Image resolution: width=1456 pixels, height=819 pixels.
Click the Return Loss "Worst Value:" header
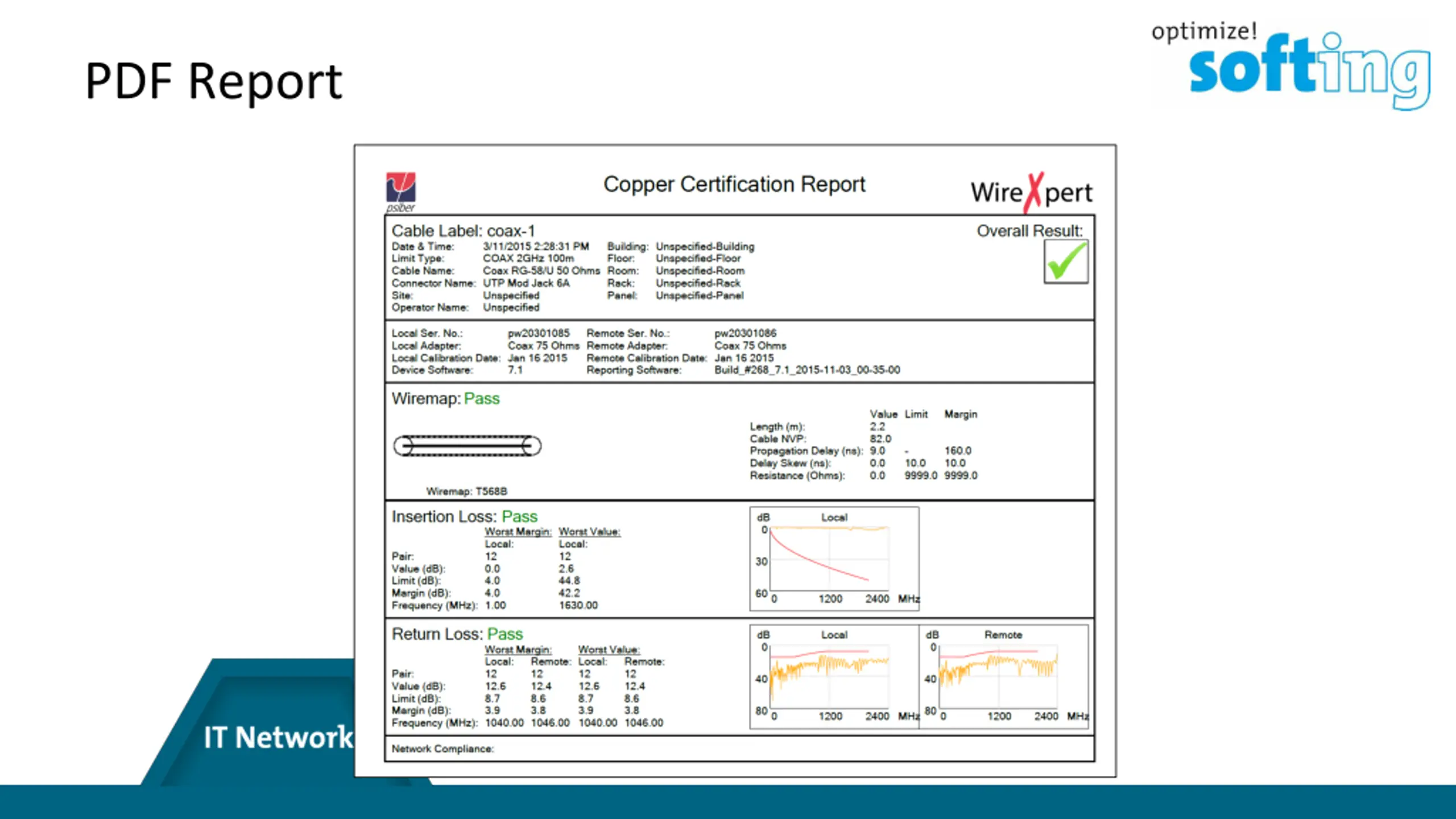pos(609,650)
